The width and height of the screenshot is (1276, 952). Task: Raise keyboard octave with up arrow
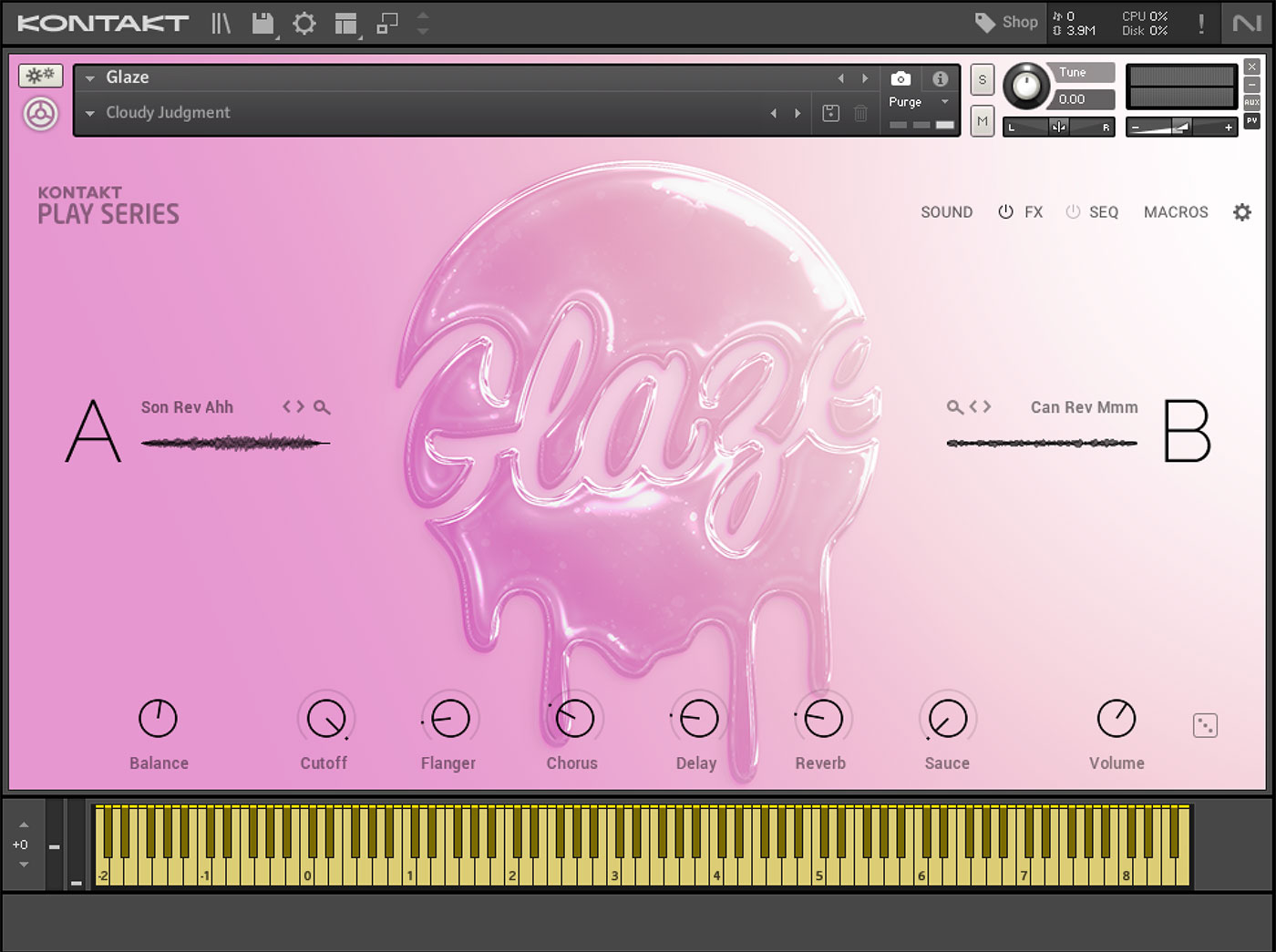click(x=24, y=824)
